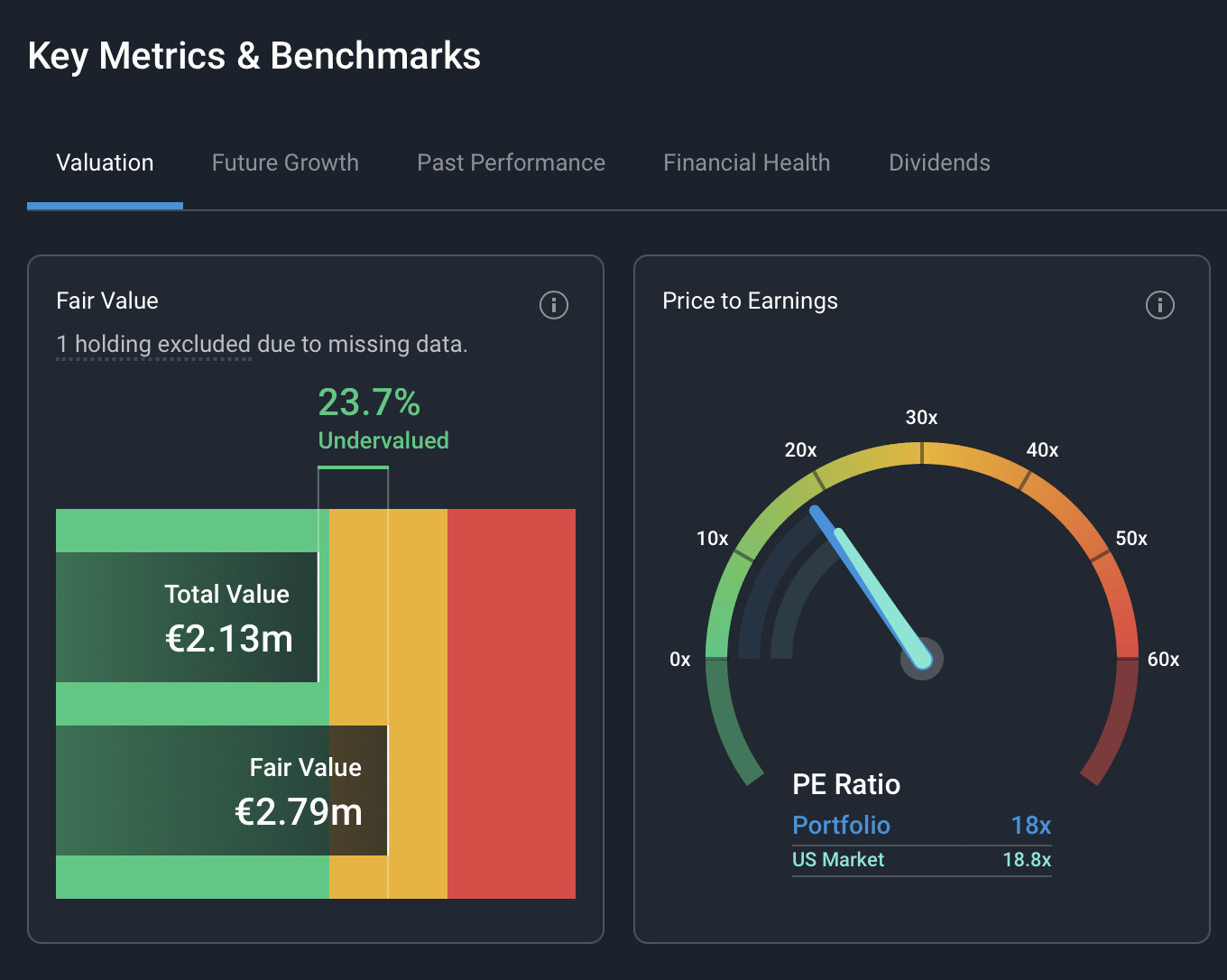1227x980 pixels.
Task: Select the Financial Health tab
Action: pos(746,162)
